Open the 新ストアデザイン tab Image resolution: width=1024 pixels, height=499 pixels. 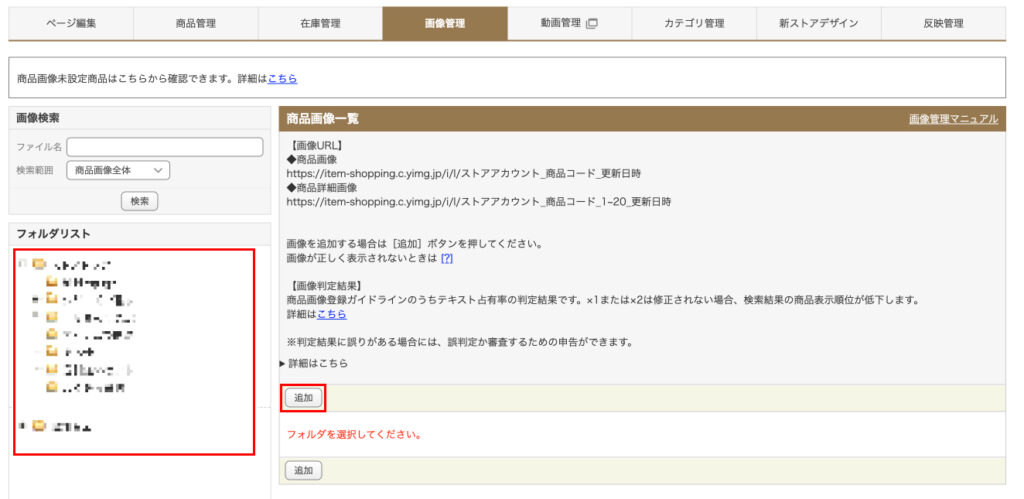[x=818, y=24]
